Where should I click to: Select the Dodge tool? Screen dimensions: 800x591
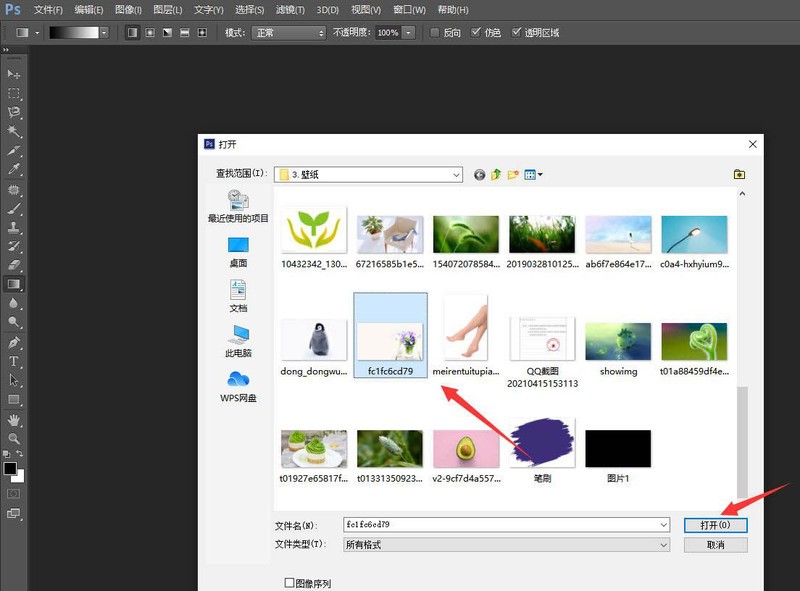point(14,322)
